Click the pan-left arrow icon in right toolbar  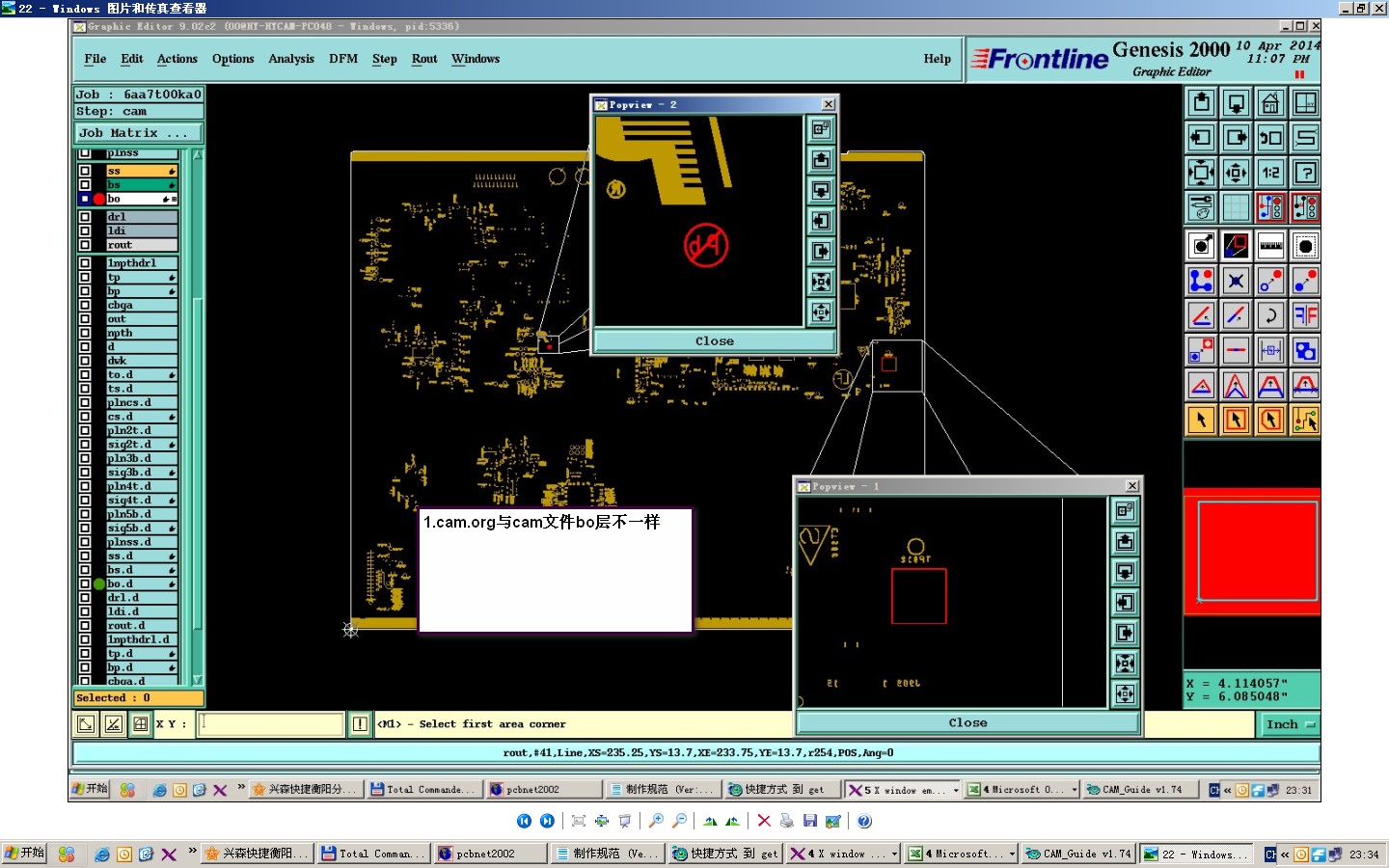[x=1201, y=138]
